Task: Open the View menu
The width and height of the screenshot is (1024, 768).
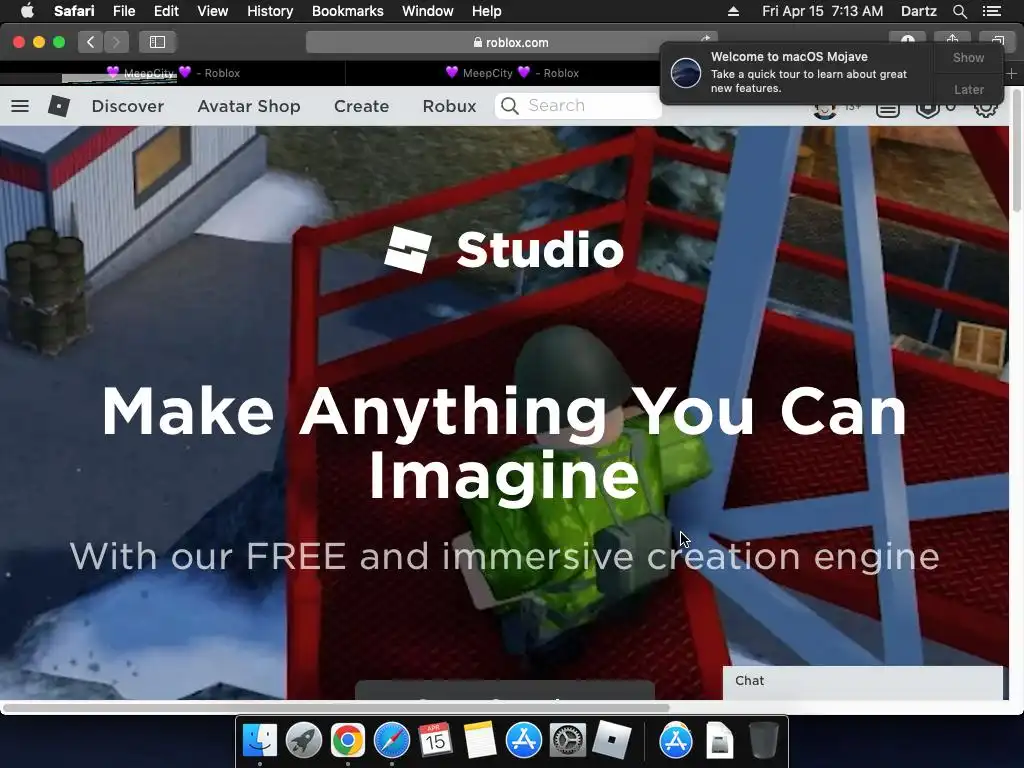Action: (213, 11)
